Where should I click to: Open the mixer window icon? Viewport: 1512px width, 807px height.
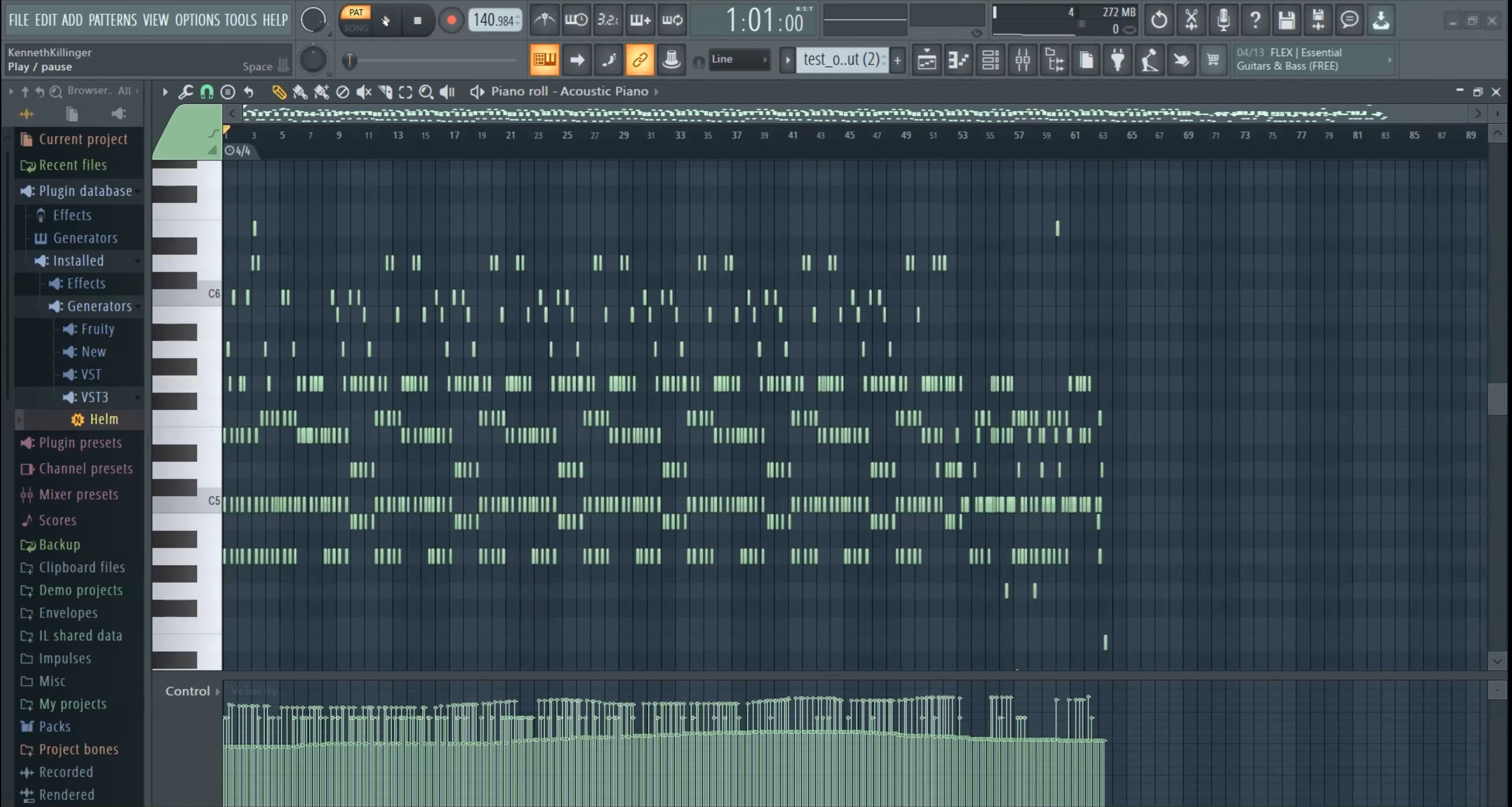coord(1022,59)
